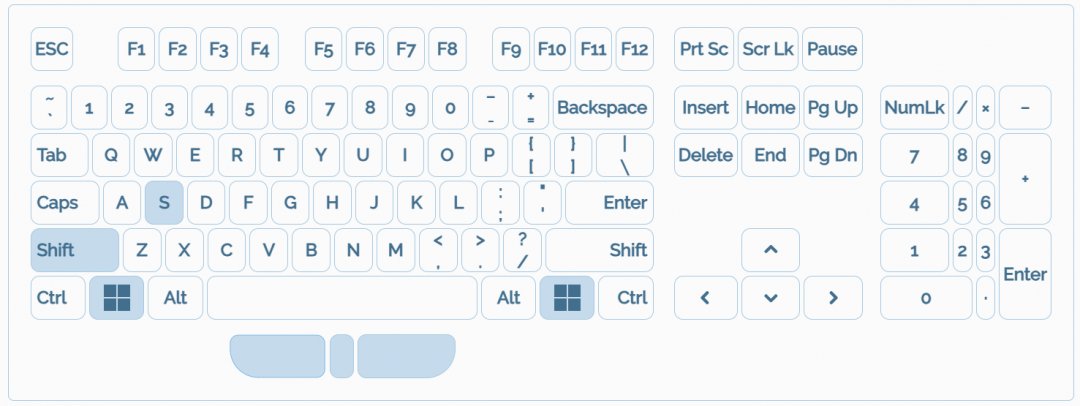Click the Backspace key
The height and width of the screenshot is (406, 1080).
[x=602, y=108]
